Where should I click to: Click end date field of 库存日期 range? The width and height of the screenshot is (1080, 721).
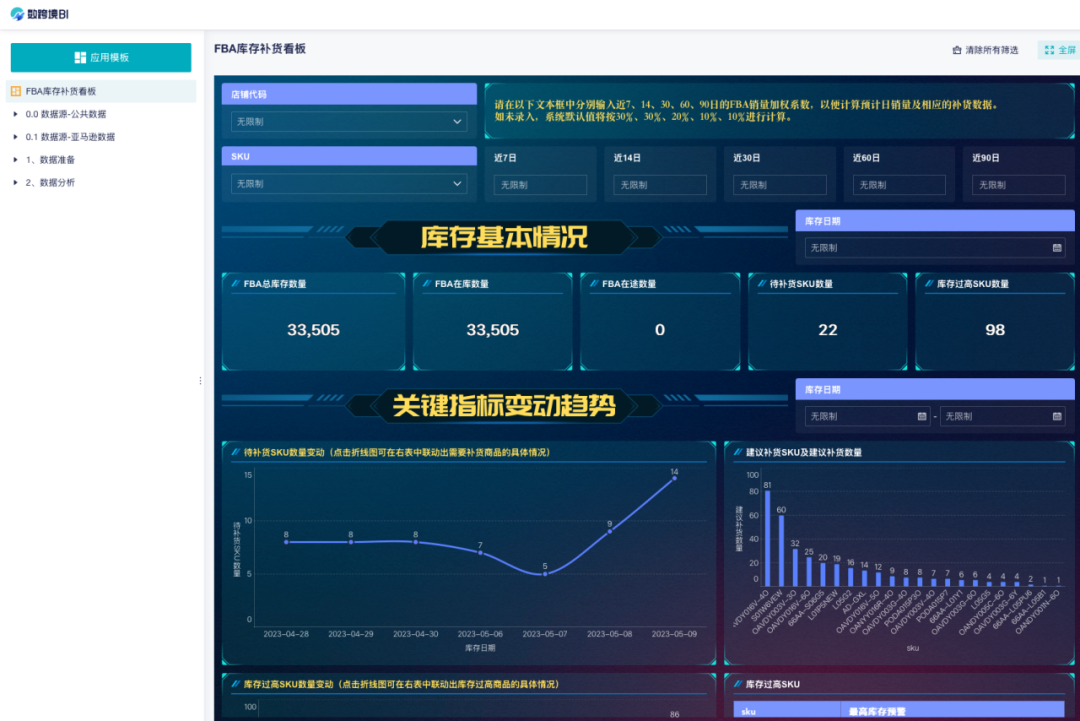click(1002, 416)
